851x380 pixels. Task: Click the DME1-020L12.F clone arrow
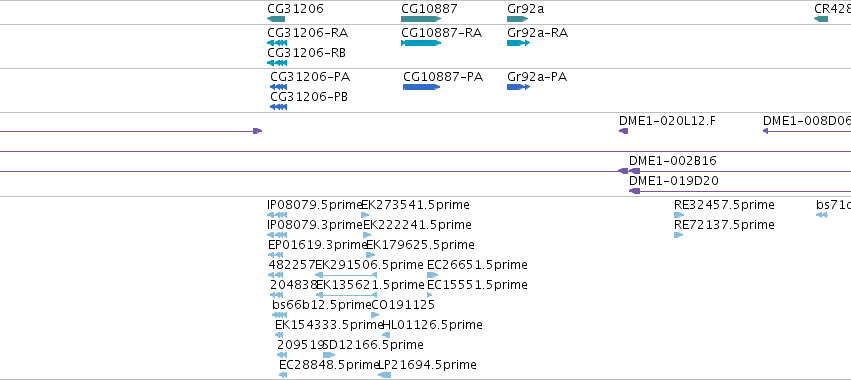624,131
